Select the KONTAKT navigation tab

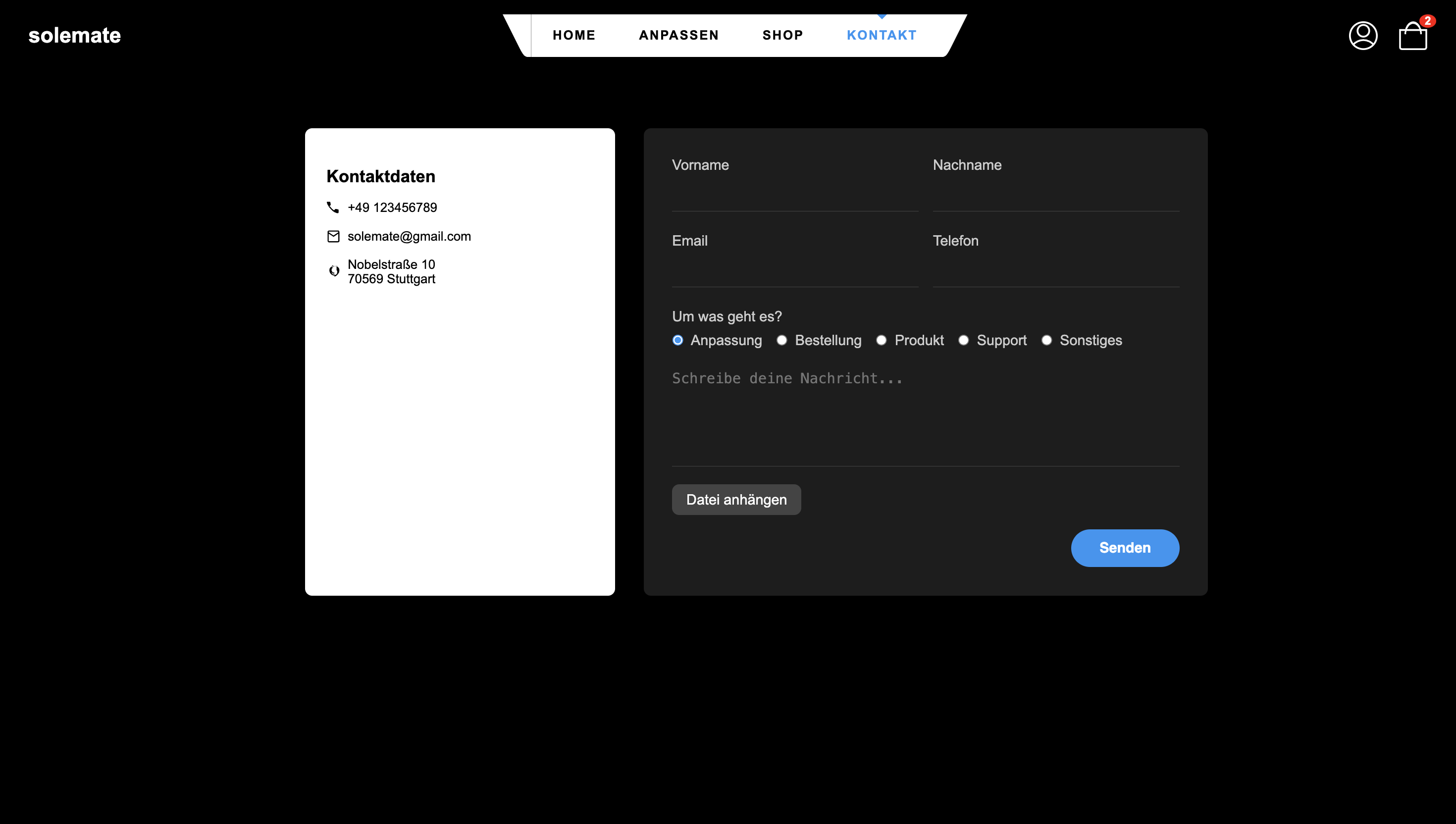(x=881, y=35)
